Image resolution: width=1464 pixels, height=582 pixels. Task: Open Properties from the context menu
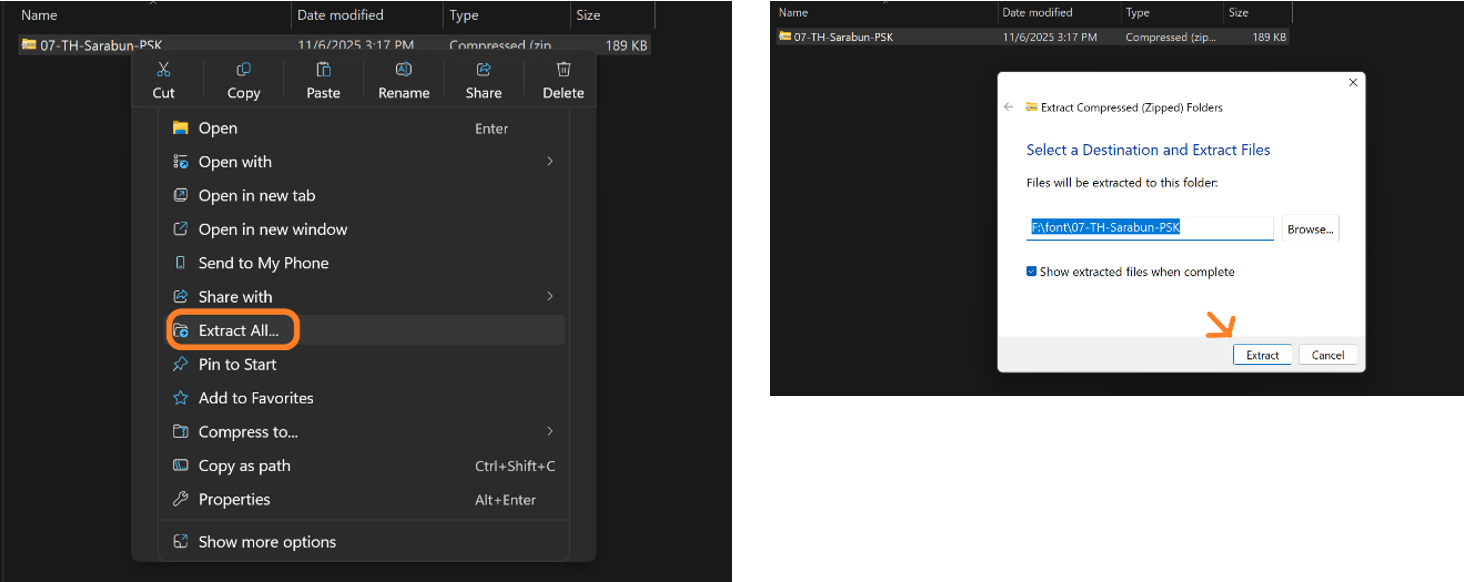tap(234, 499)
